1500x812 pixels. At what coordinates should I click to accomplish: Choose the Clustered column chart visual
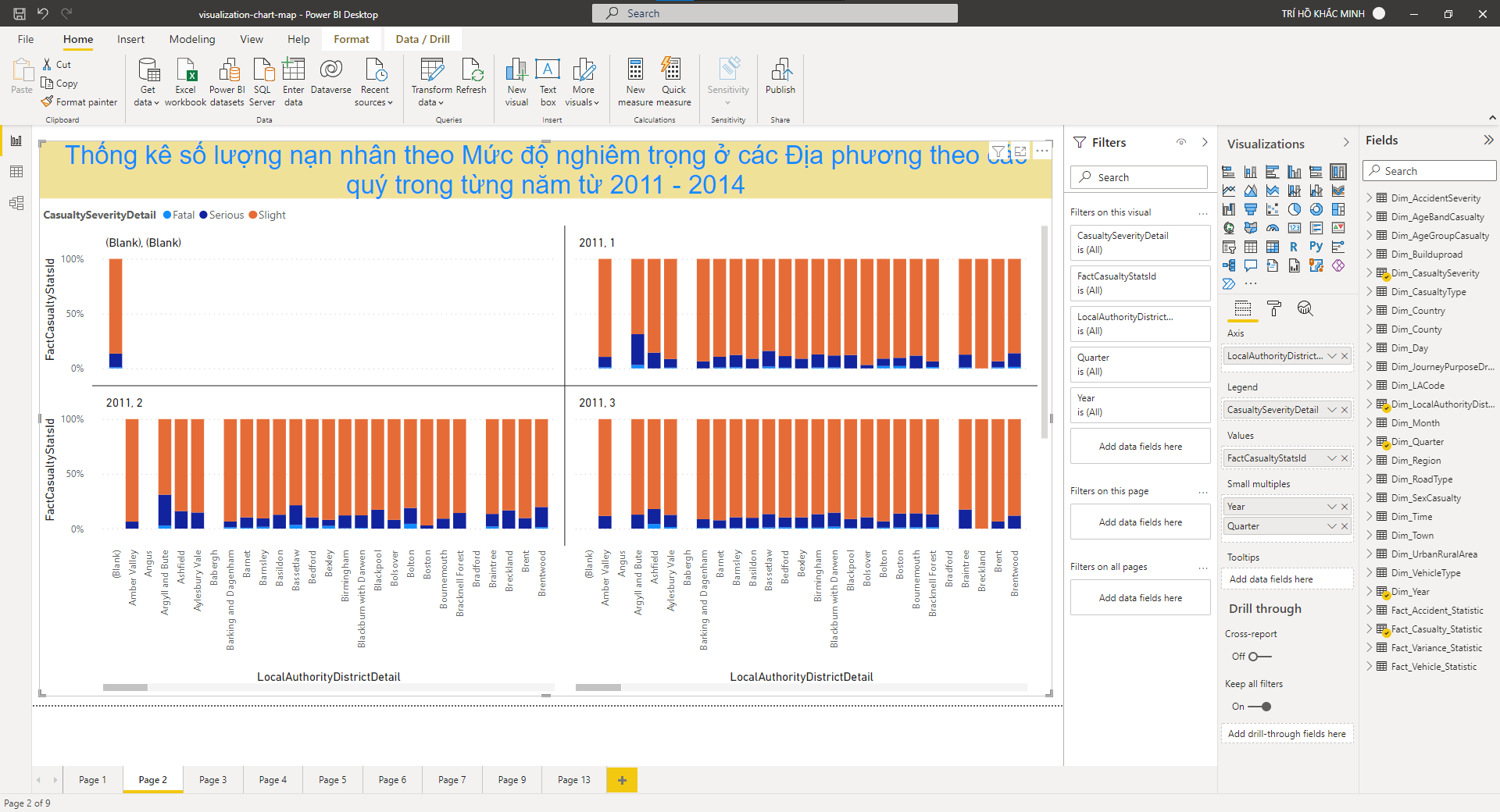1295,172
